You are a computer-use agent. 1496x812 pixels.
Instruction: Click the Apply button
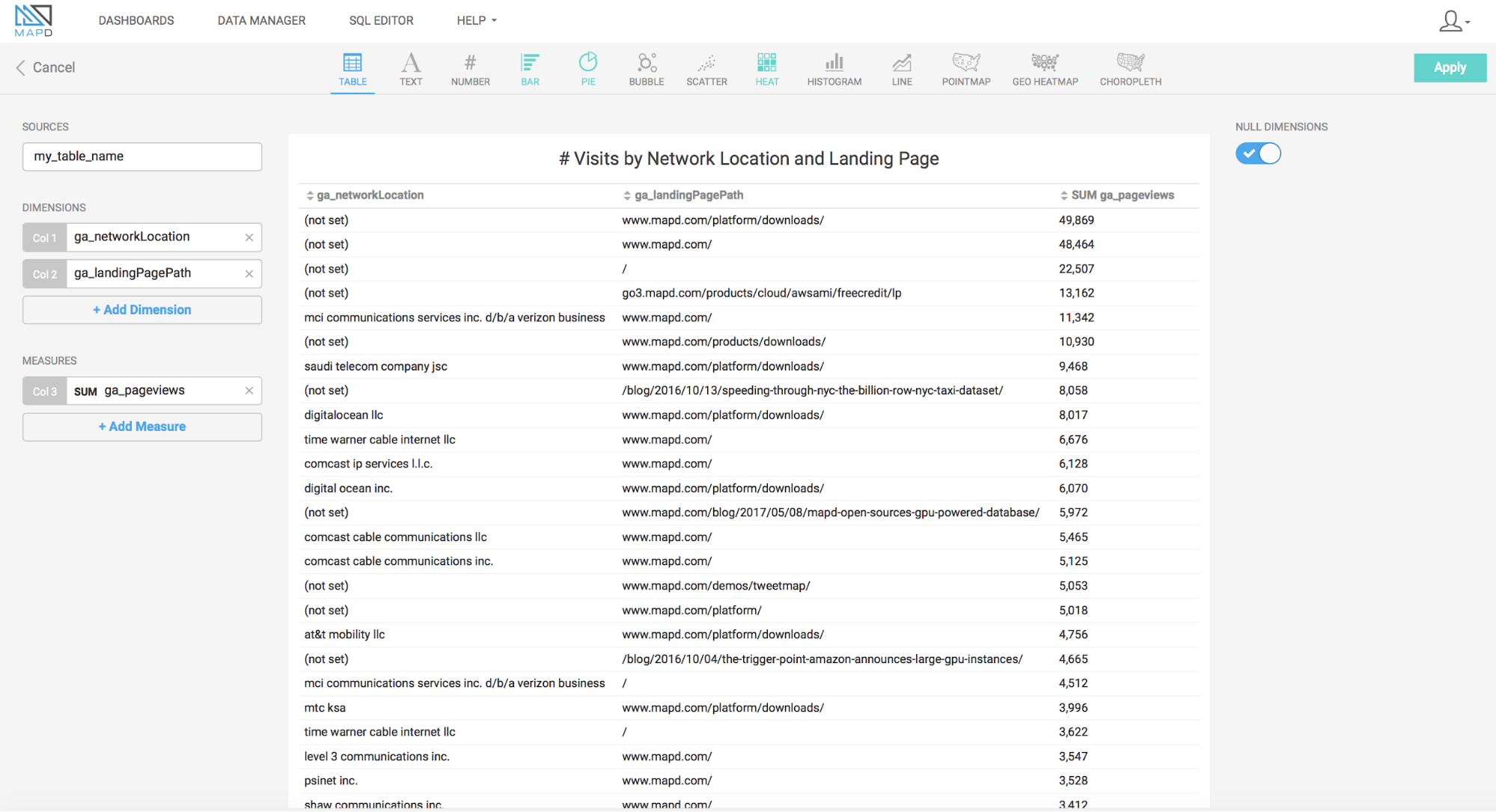[x=1450, y=67]
